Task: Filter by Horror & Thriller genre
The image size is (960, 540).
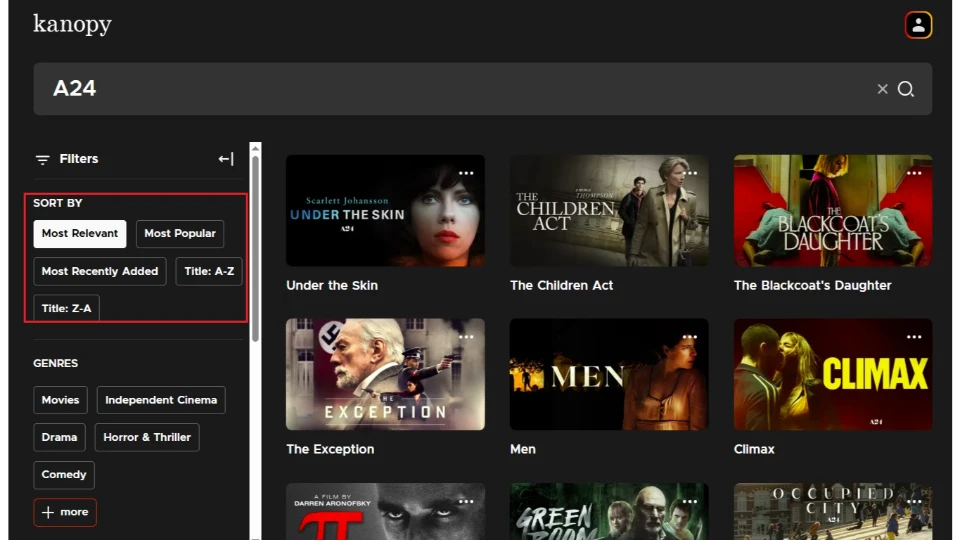Action: (x=147, y=438)
